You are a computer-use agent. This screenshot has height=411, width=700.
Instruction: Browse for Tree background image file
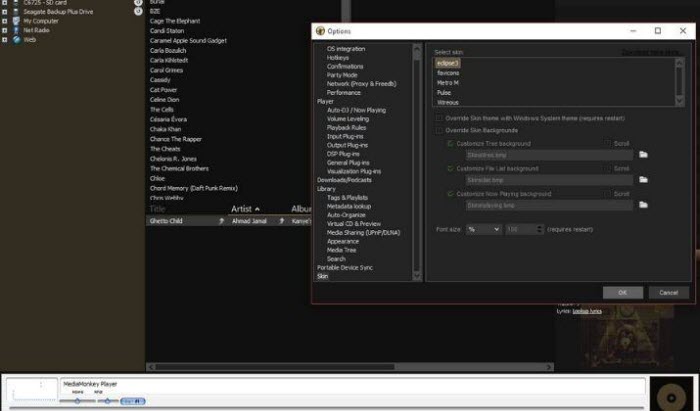point(643,154)
